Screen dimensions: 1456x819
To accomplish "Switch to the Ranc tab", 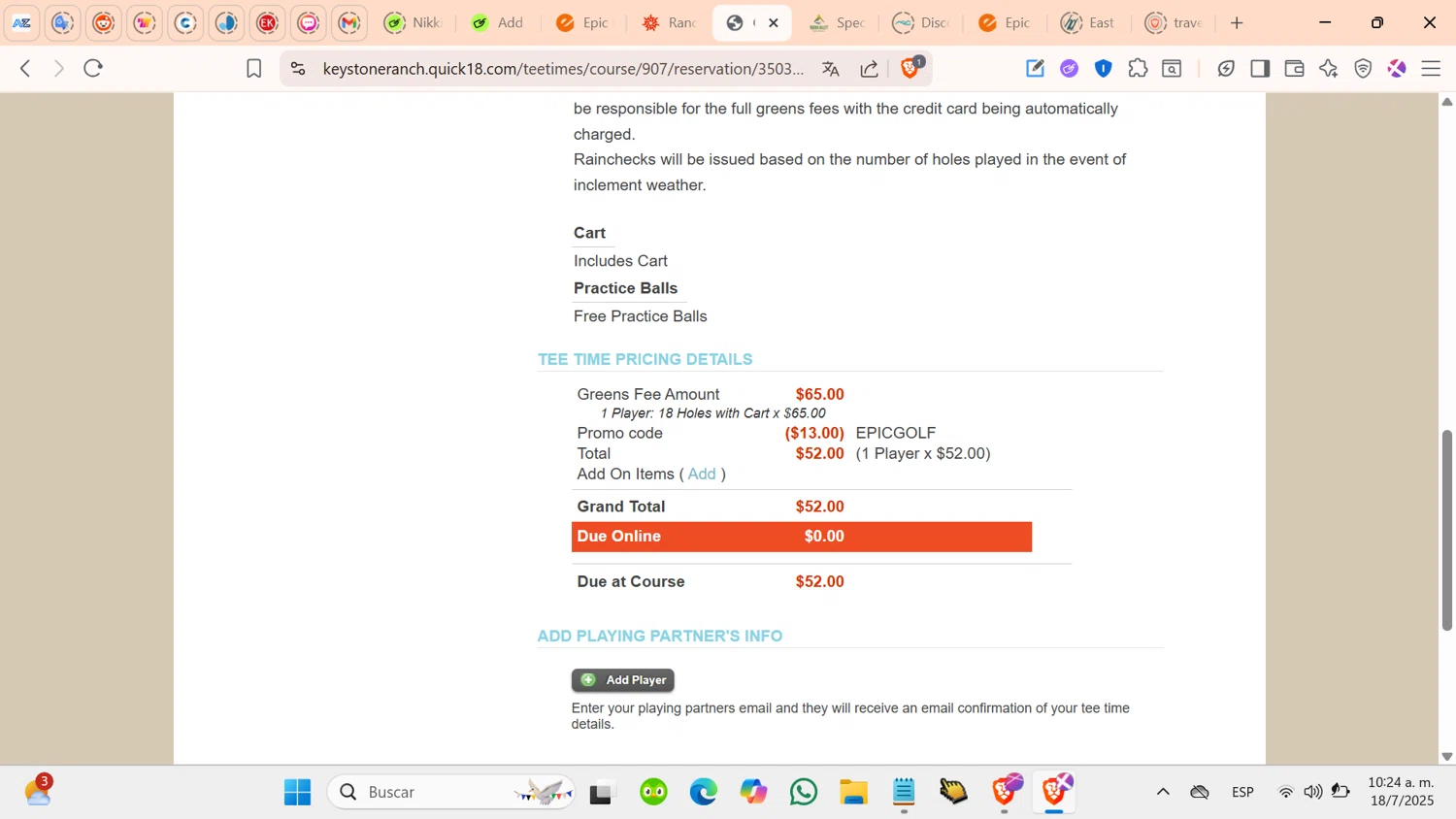I will 670,22.
